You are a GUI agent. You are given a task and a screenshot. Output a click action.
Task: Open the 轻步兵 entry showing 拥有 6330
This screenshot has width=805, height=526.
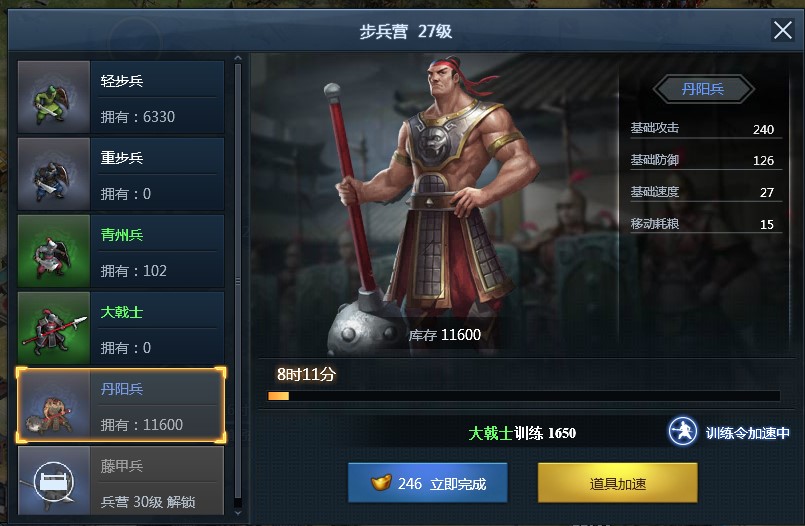point(121,97)
